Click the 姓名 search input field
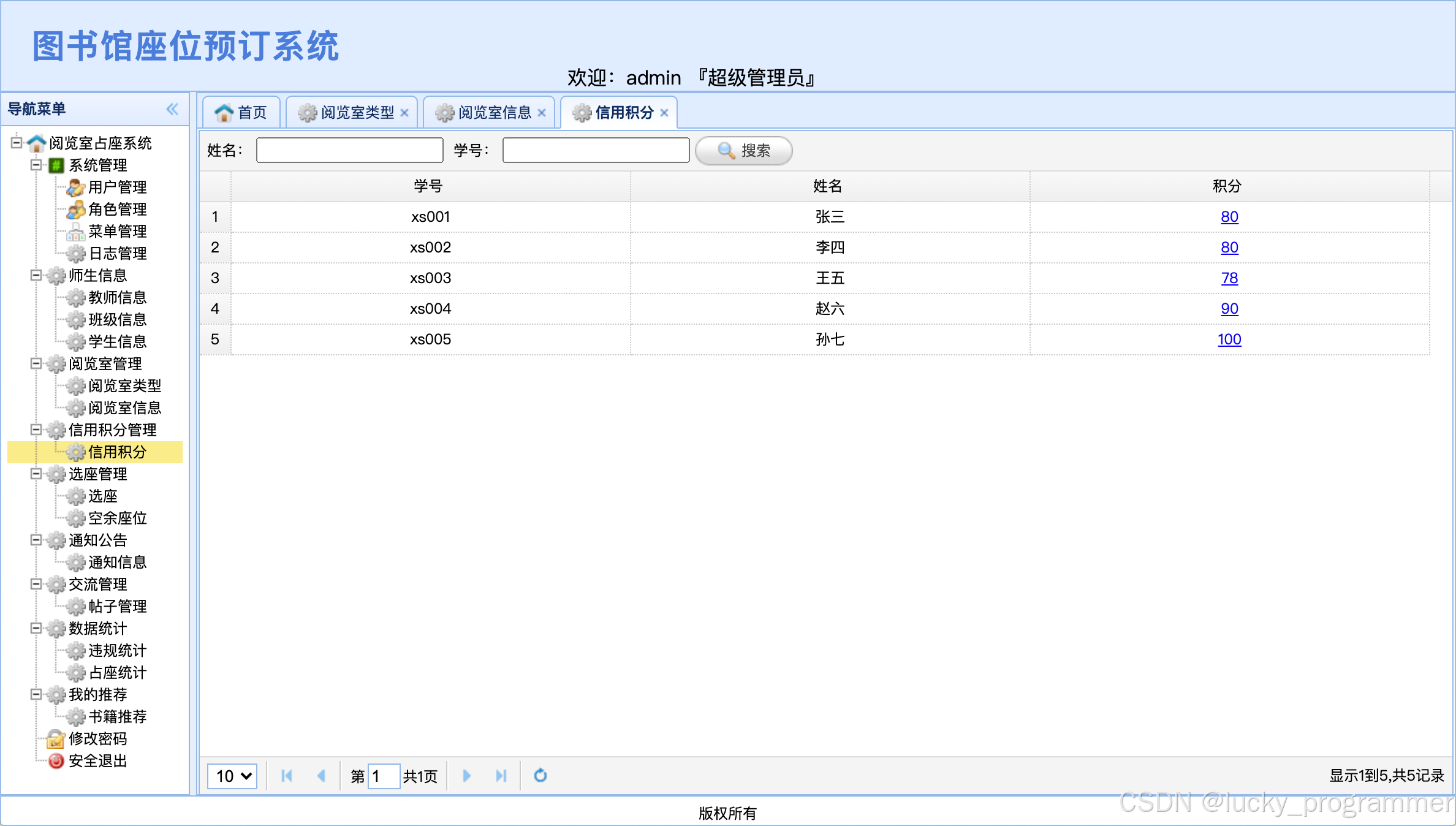The height and width of the screenshot is (826, 1456). coord(349,151)
